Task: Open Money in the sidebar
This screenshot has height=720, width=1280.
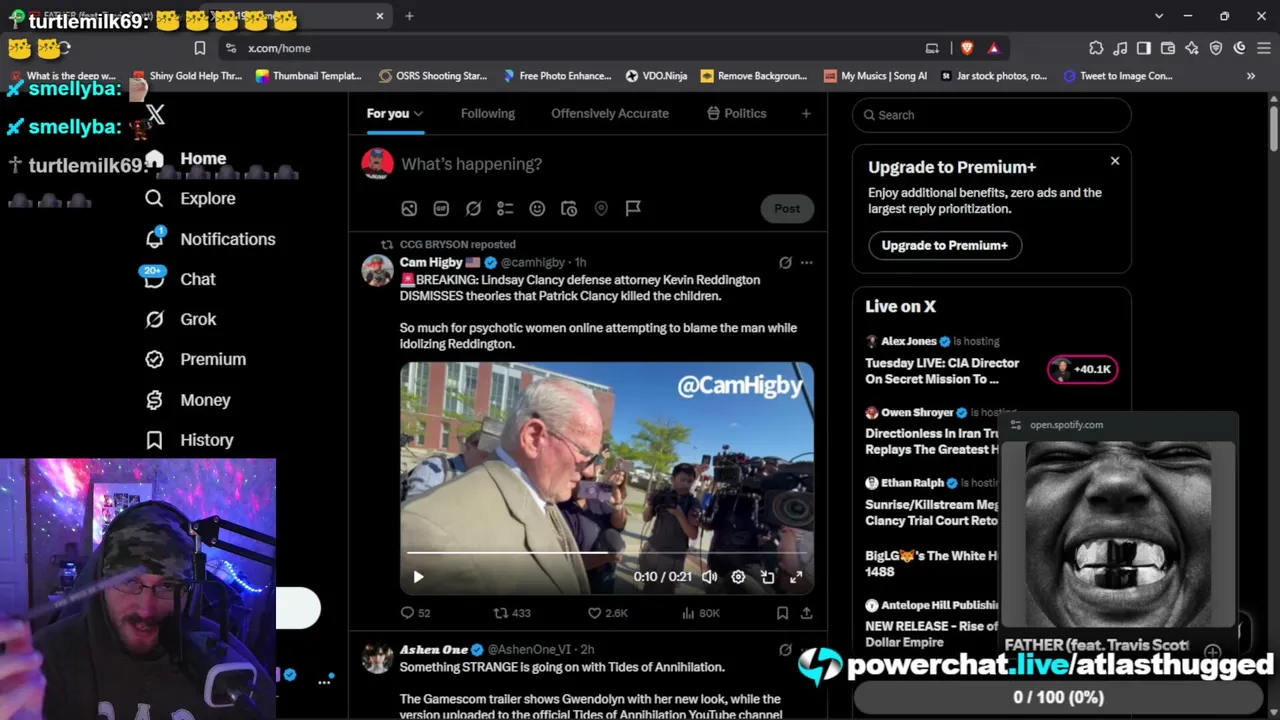Action: (x=187, y=400)
